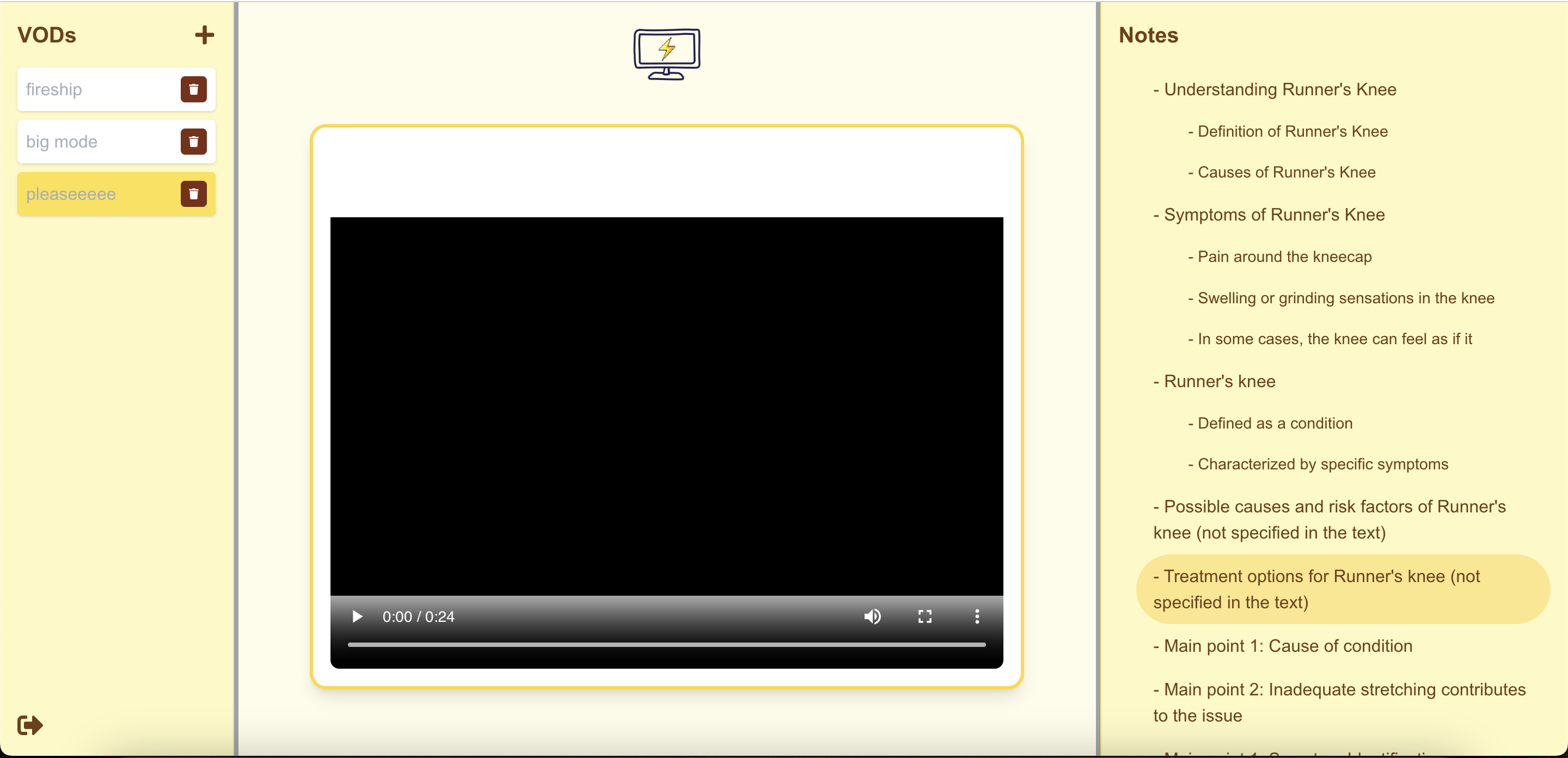The width and height of the screenshot is (1568, 758).
Task: Delete the pleaseeeee VOD entry
Action: point(194,194)
